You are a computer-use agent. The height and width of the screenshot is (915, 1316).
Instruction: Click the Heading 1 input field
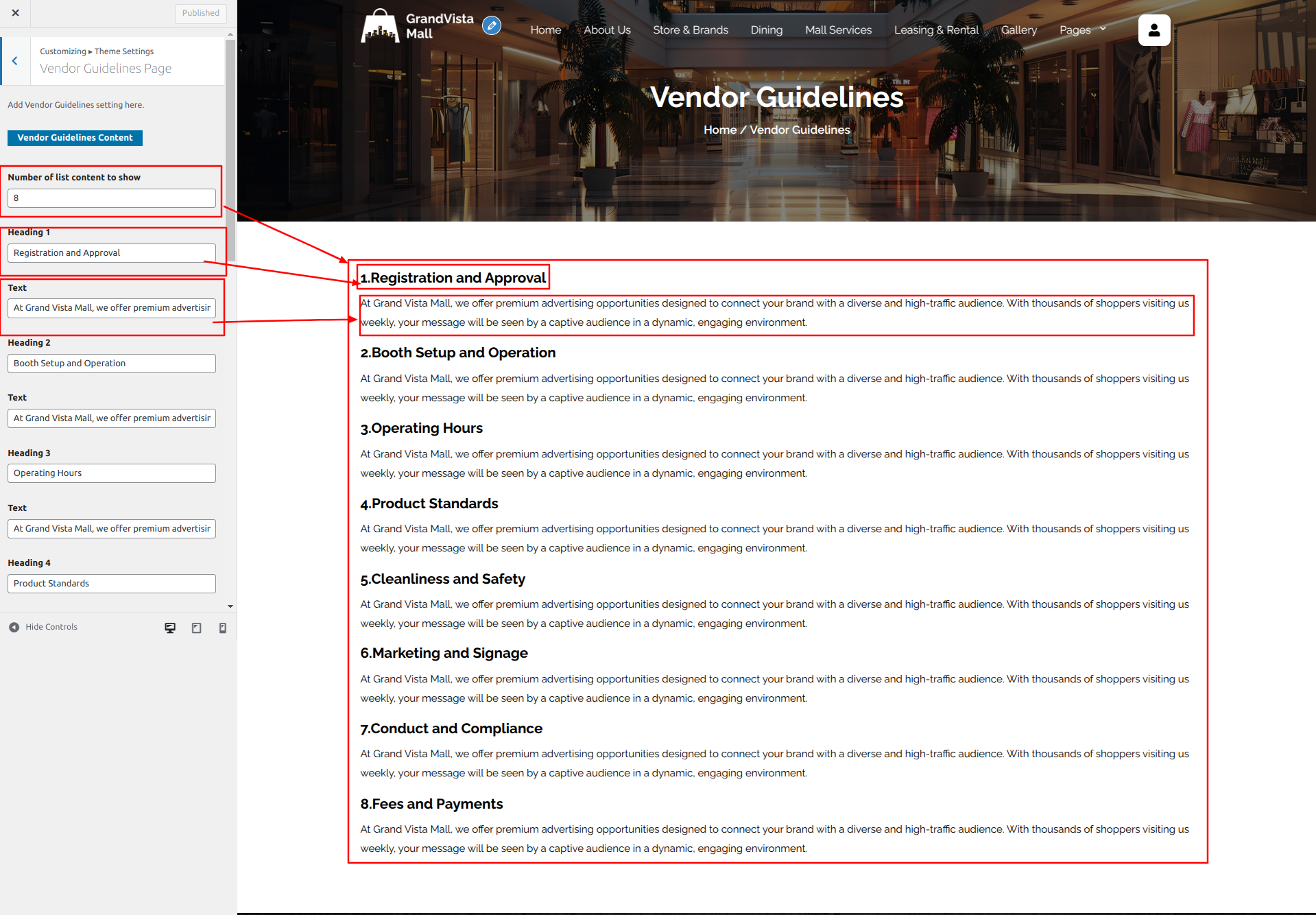tap(111, 253)
